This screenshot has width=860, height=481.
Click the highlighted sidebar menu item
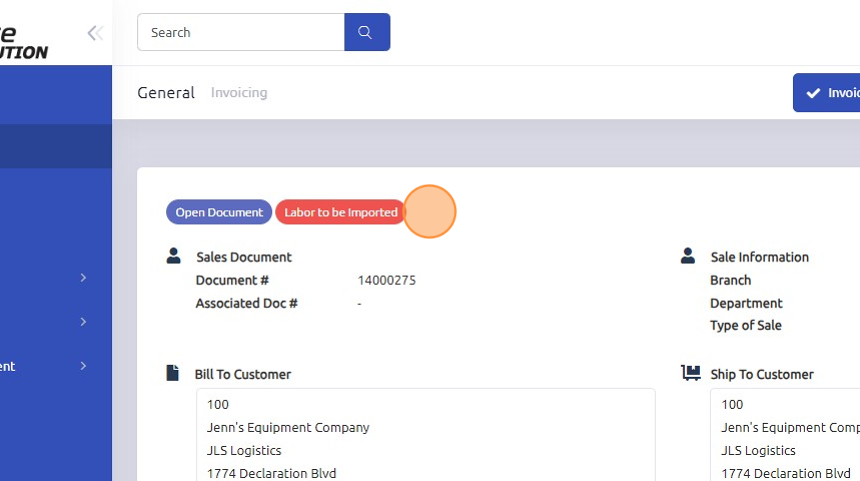tap(56, 146)
